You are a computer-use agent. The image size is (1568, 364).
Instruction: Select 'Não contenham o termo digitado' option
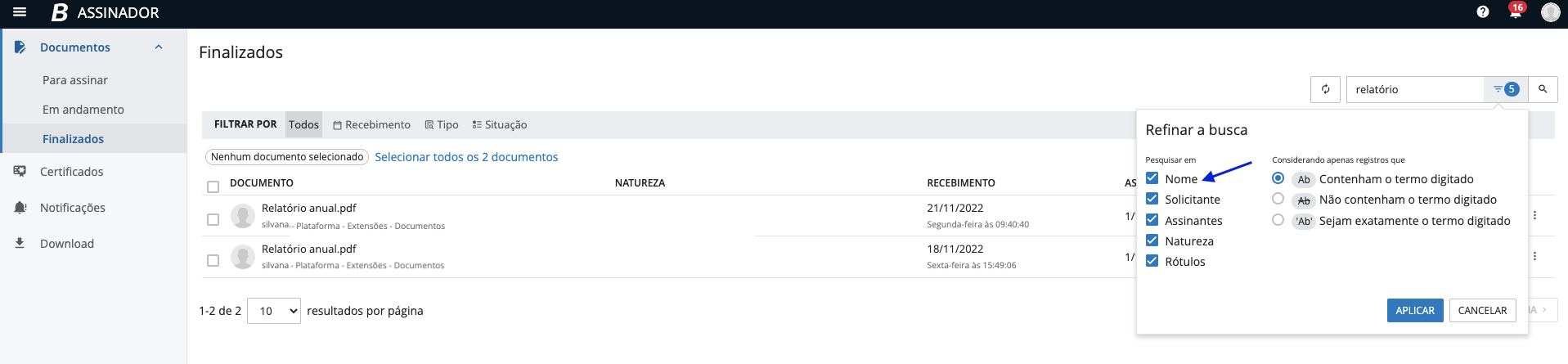point(1278,199)
